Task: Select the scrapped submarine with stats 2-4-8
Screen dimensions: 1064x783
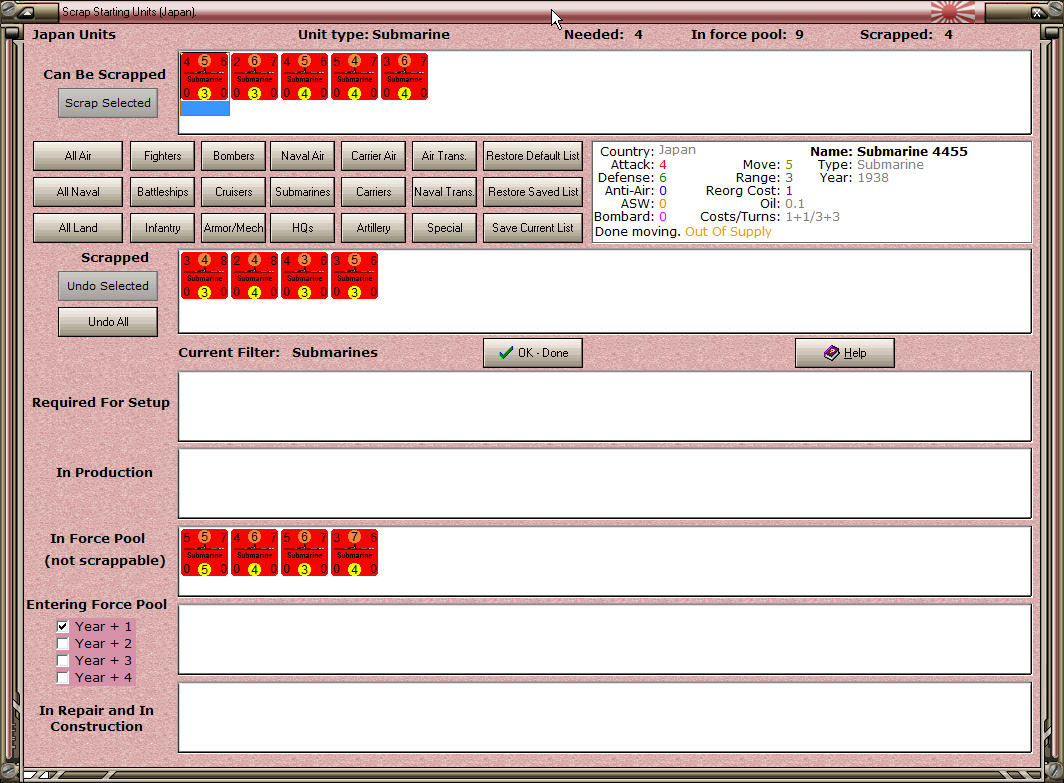Action: tap(254, 275)
